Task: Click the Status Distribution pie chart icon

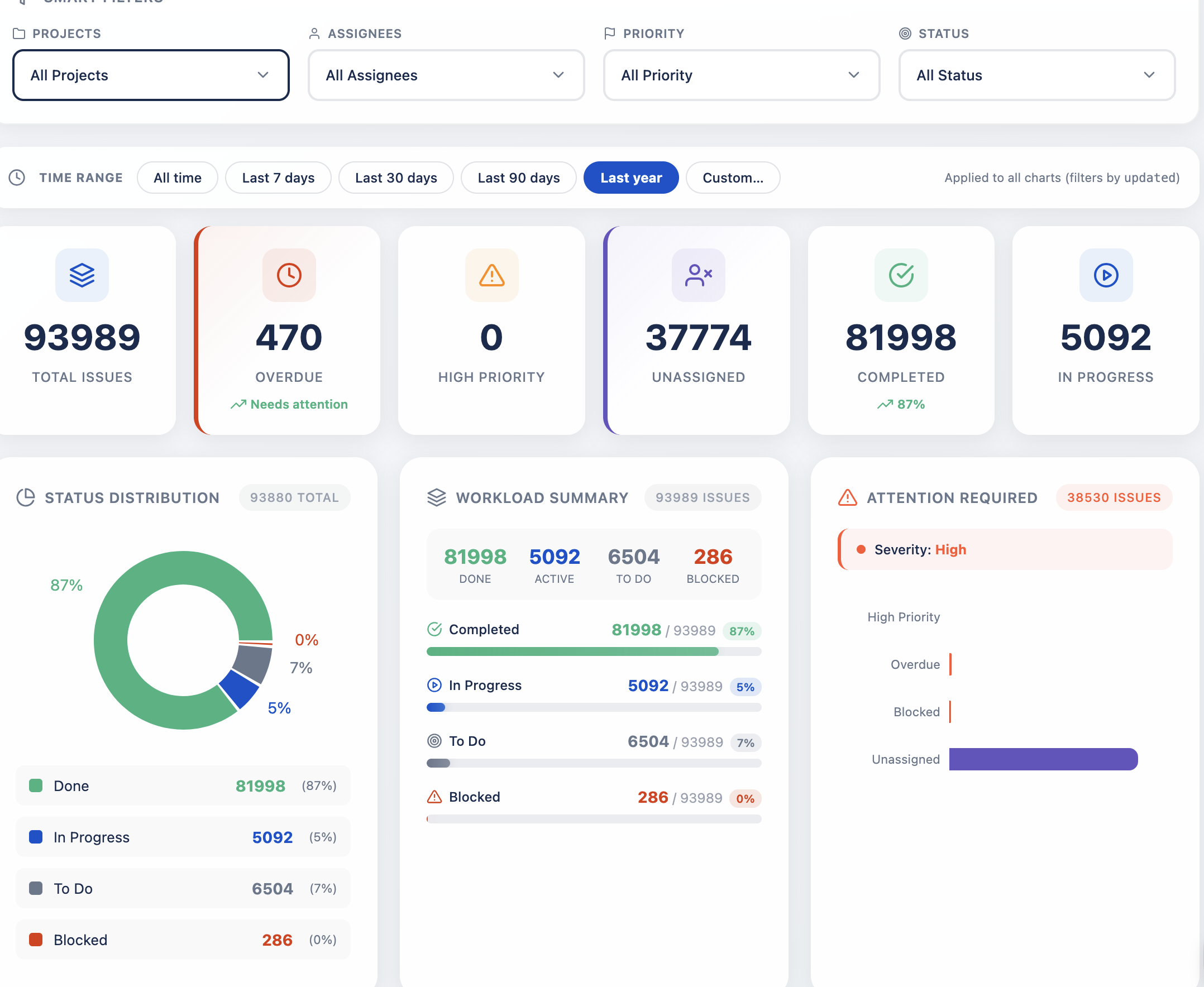Action: pyautogui.click(x=26, y=497)
